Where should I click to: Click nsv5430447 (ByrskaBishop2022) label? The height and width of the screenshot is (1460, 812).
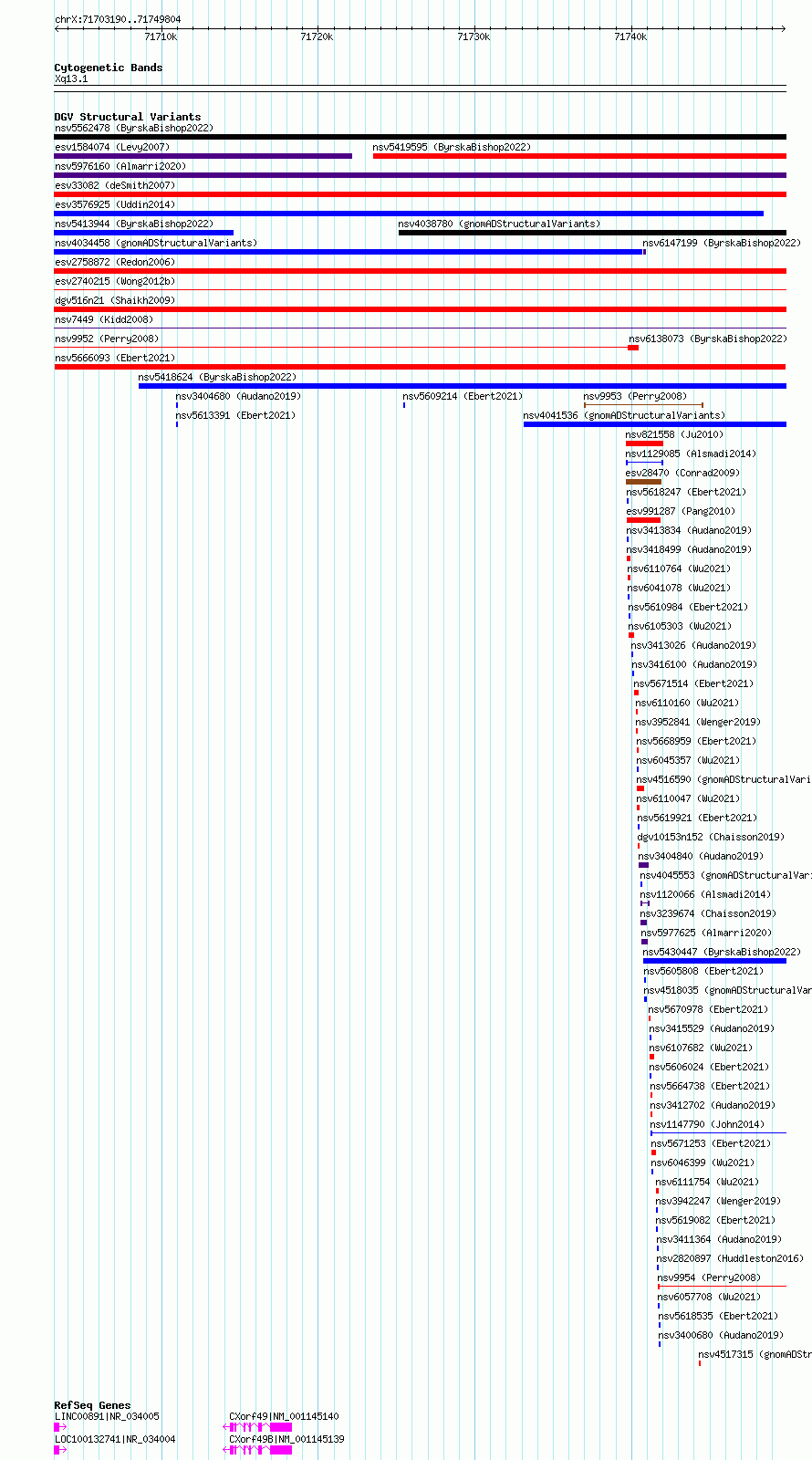[x=722, y=952]
